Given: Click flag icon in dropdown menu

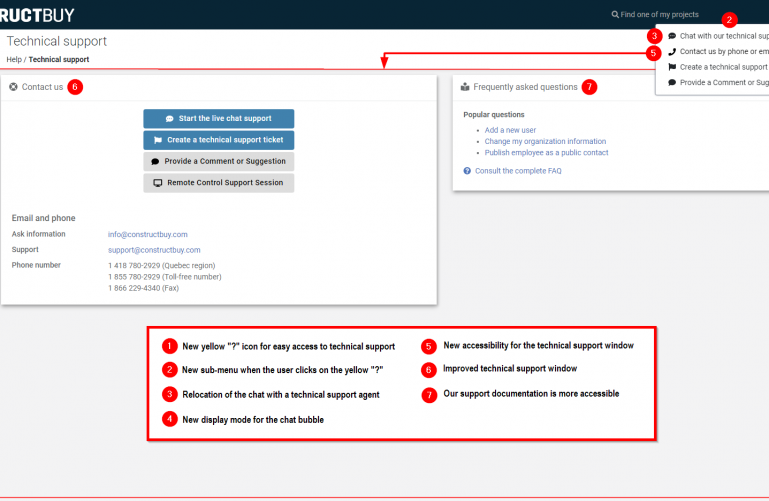Looking at the screenshot, I should pos(672,67).
